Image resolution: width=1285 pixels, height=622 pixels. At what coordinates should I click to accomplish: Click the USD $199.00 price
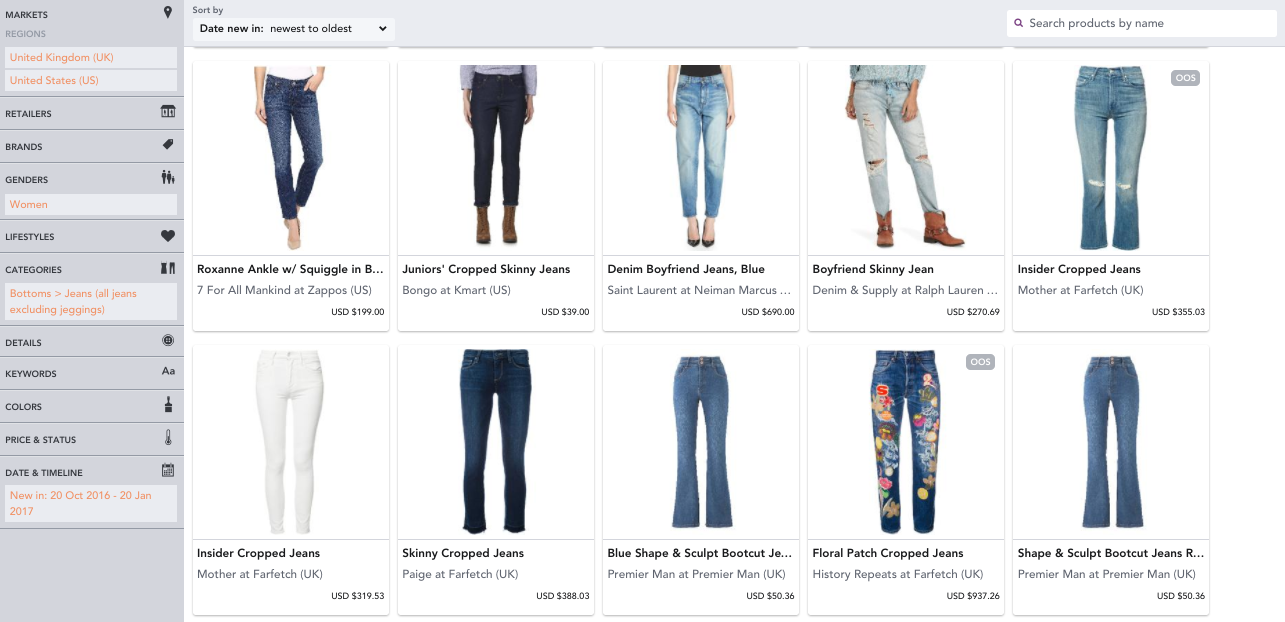(357, 312)
